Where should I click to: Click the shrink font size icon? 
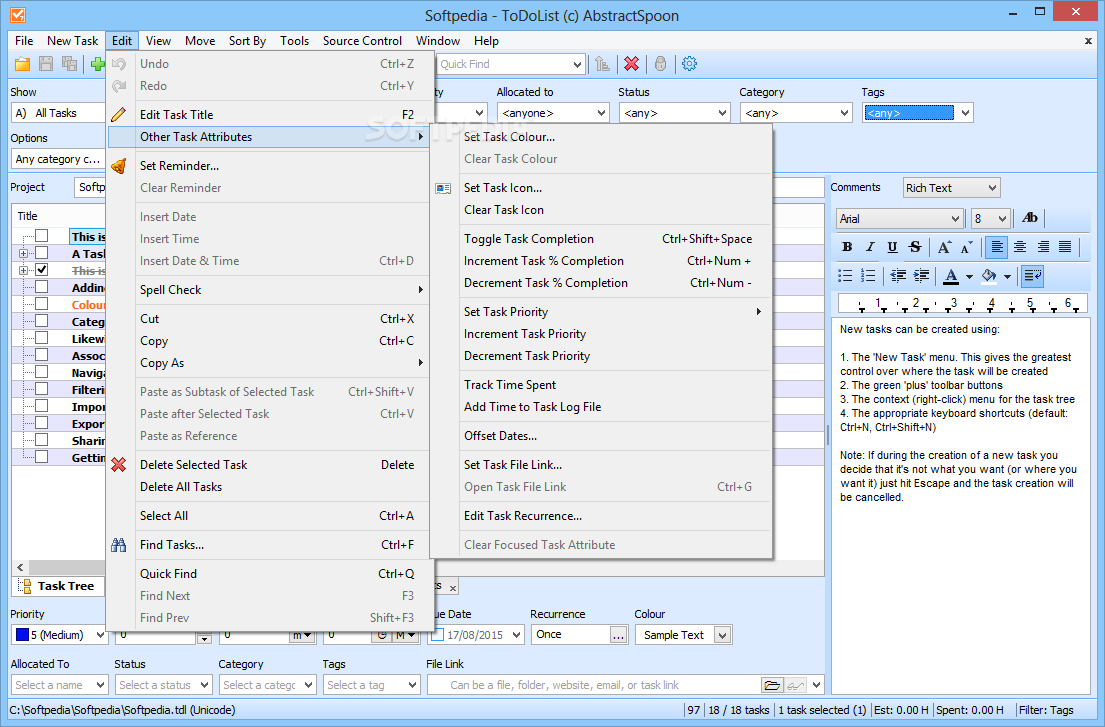tap(967, 247)
